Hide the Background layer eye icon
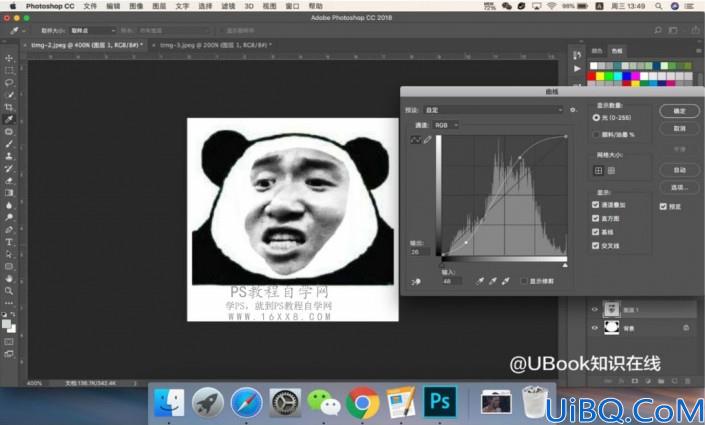 point(594,328)
